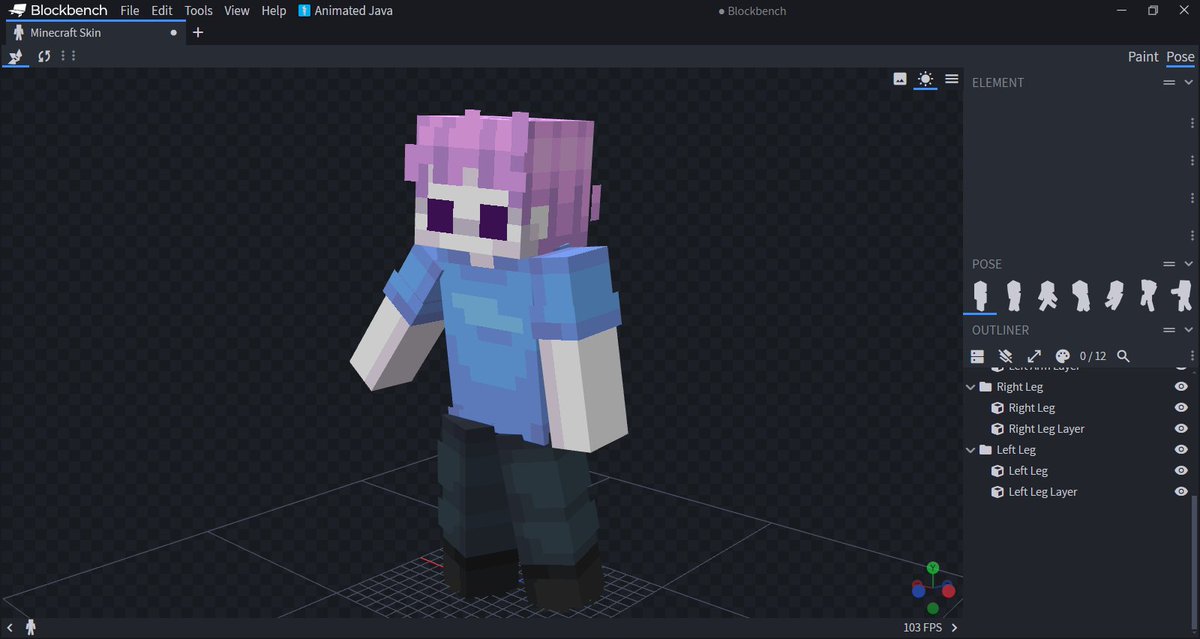1200x639 pixels.
Task: Select the sitting pose
Action: (1114, 295)
